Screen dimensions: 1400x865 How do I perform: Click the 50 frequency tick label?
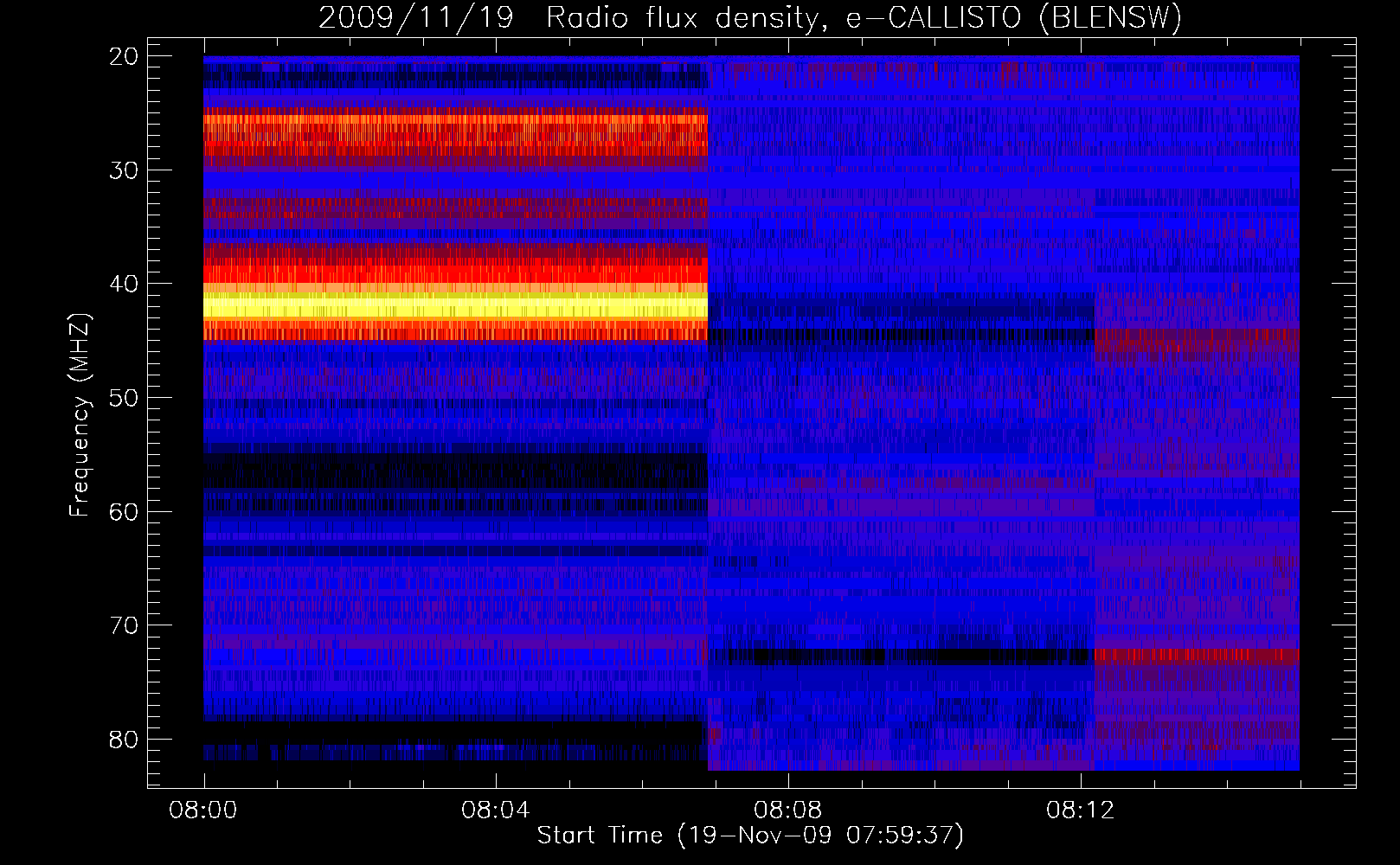(125, 398)
